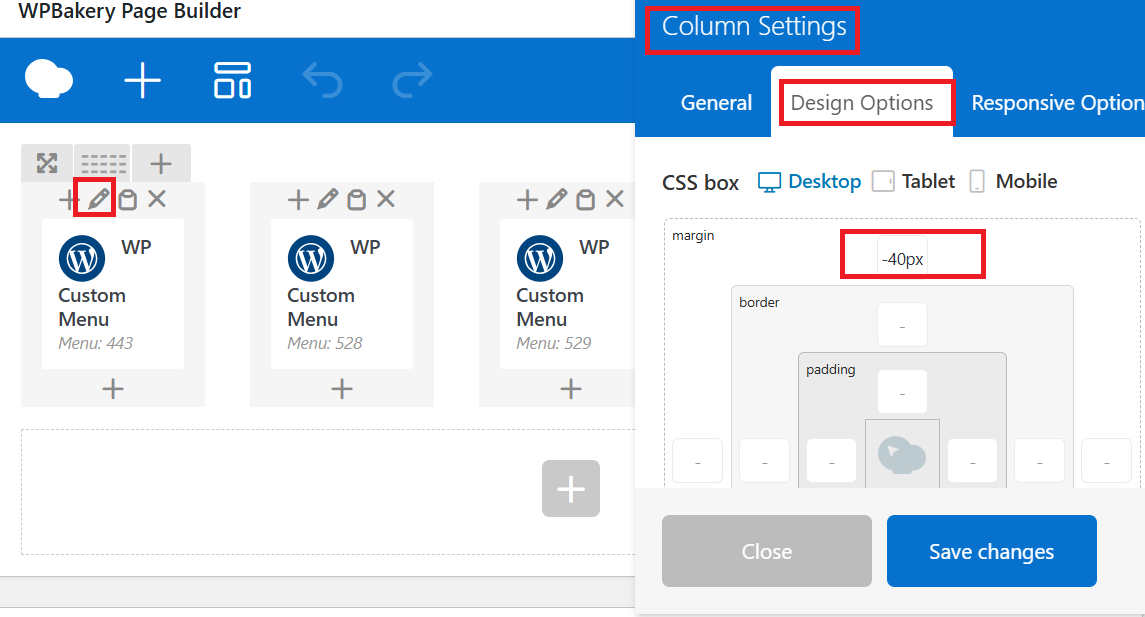Switch to the Design Options tab
The width and height of the screenshot is (1145, 617).
pos(862,103)
